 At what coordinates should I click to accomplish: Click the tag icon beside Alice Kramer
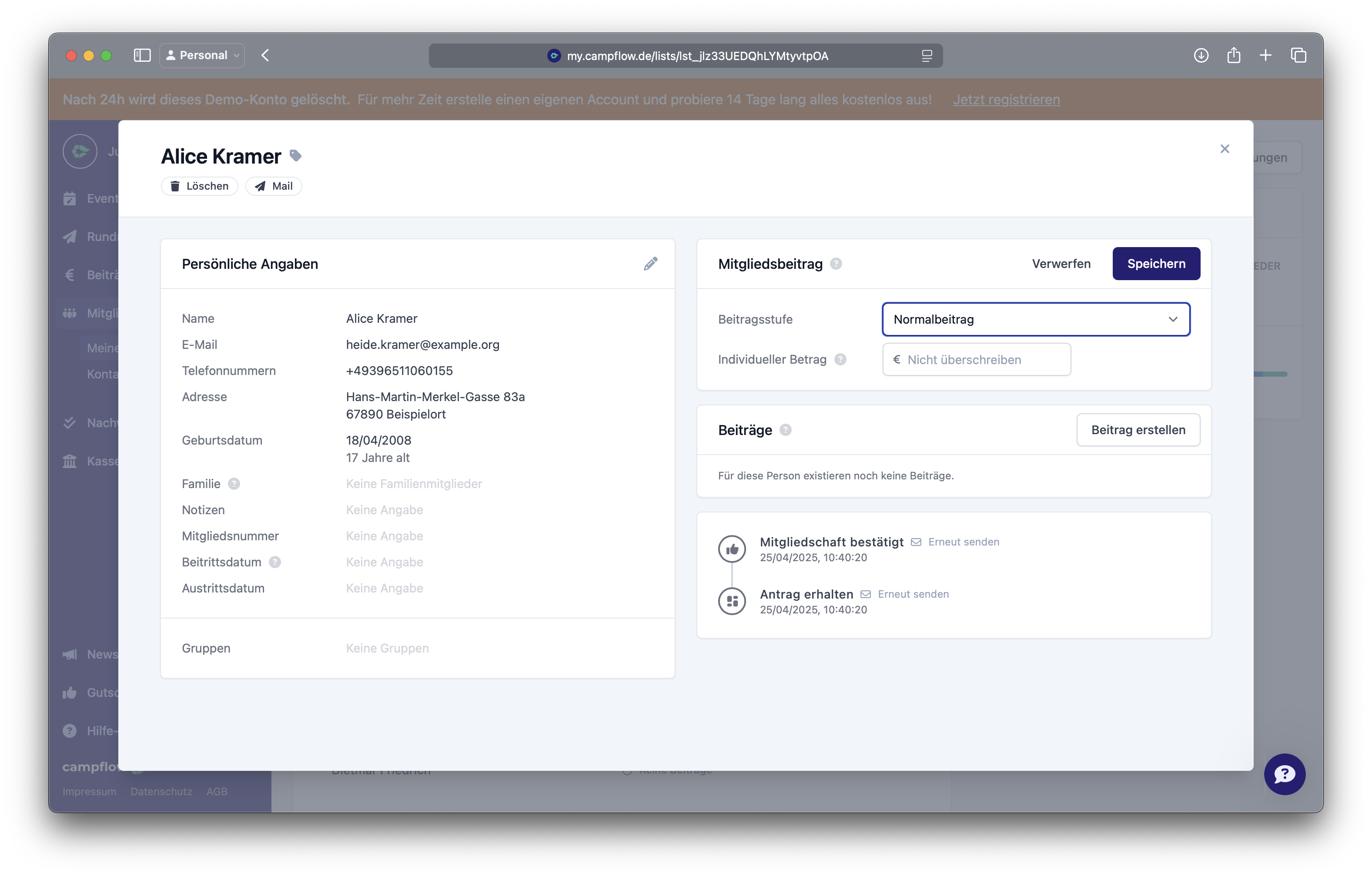click(295, 156)
